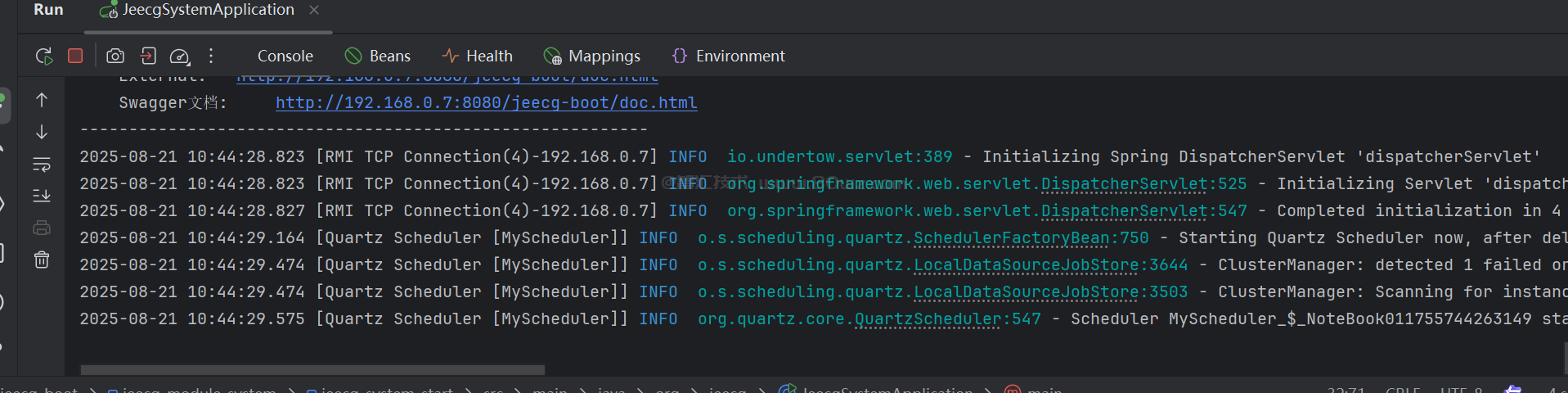This screenshot has width=1568, height=393.
Task: Switch to the Console tab
Action: (285, 56)
